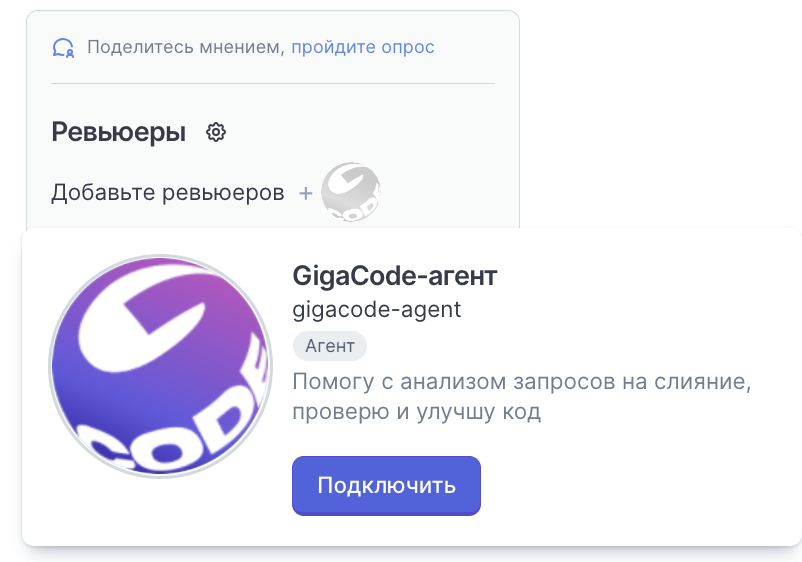The image size is (802, 562).
Task: Select the 'gigacode-agent' username text
Action: tap(376, 309)
